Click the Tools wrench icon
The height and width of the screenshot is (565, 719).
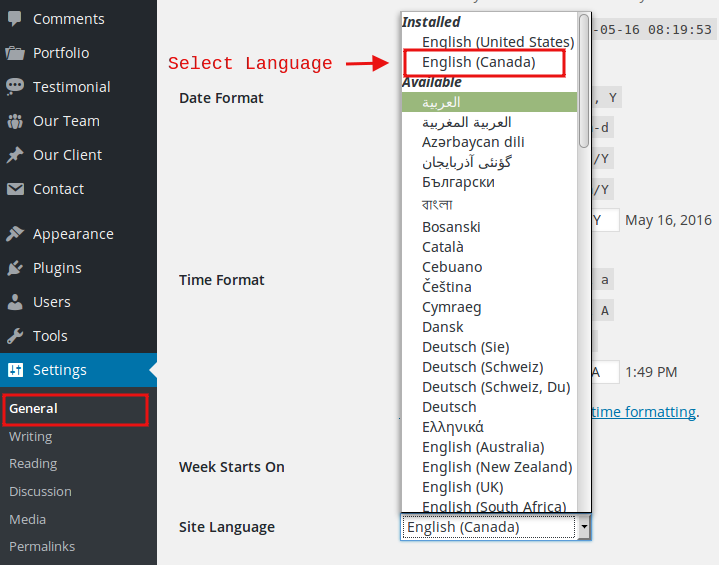(15, 336)
